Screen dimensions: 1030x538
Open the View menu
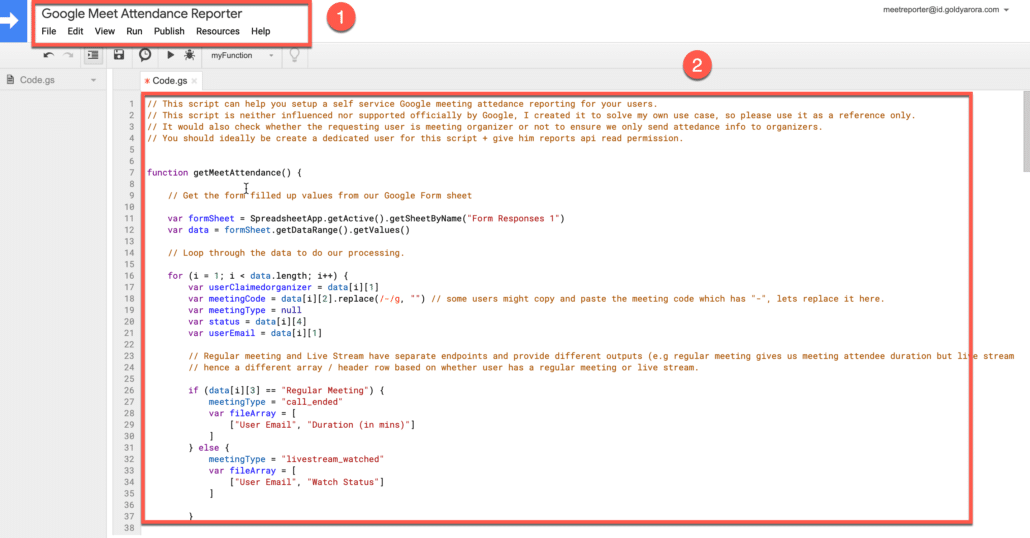(x=104, y=31)
